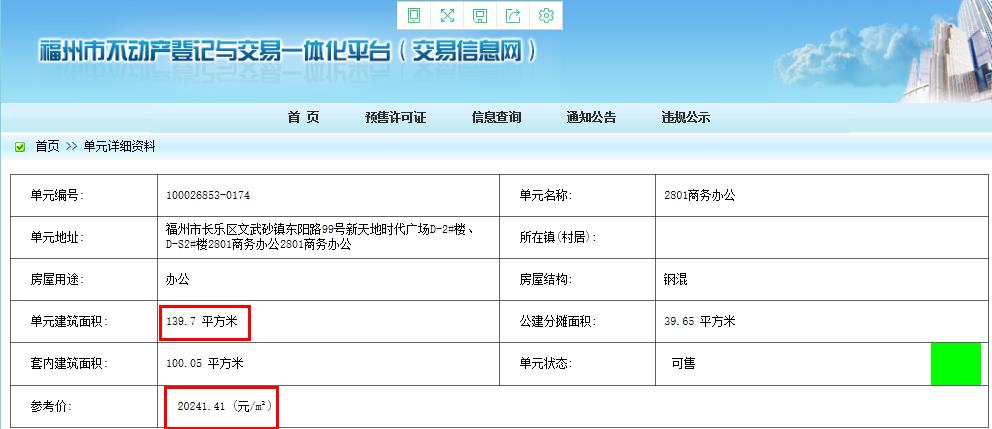
Task: Open the 预售许可证 navigation item
Action: click(x=395, y=117)
